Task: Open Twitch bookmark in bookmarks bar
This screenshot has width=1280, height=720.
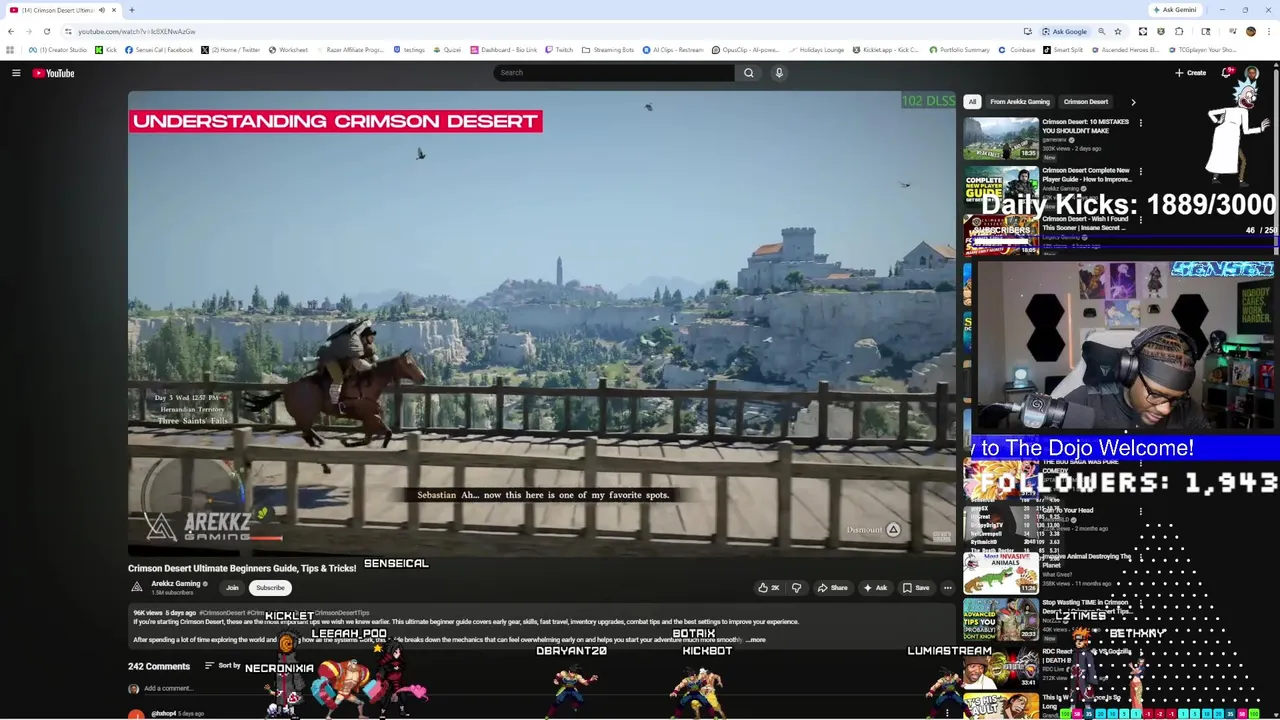Action: [558, 50]
